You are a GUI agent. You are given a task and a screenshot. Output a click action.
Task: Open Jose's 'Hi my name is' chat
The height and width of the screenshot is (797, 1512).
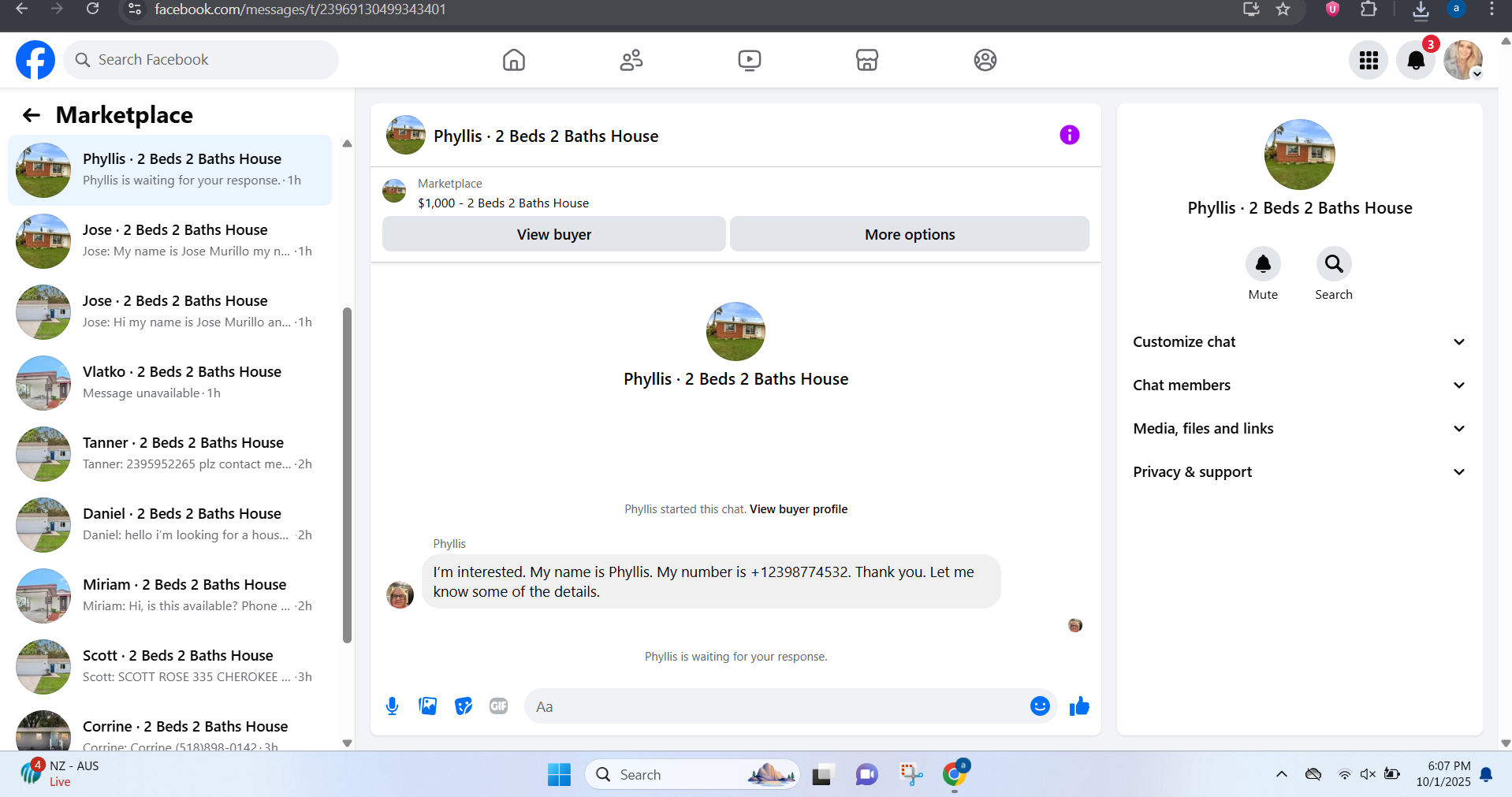tap(169, 312)
